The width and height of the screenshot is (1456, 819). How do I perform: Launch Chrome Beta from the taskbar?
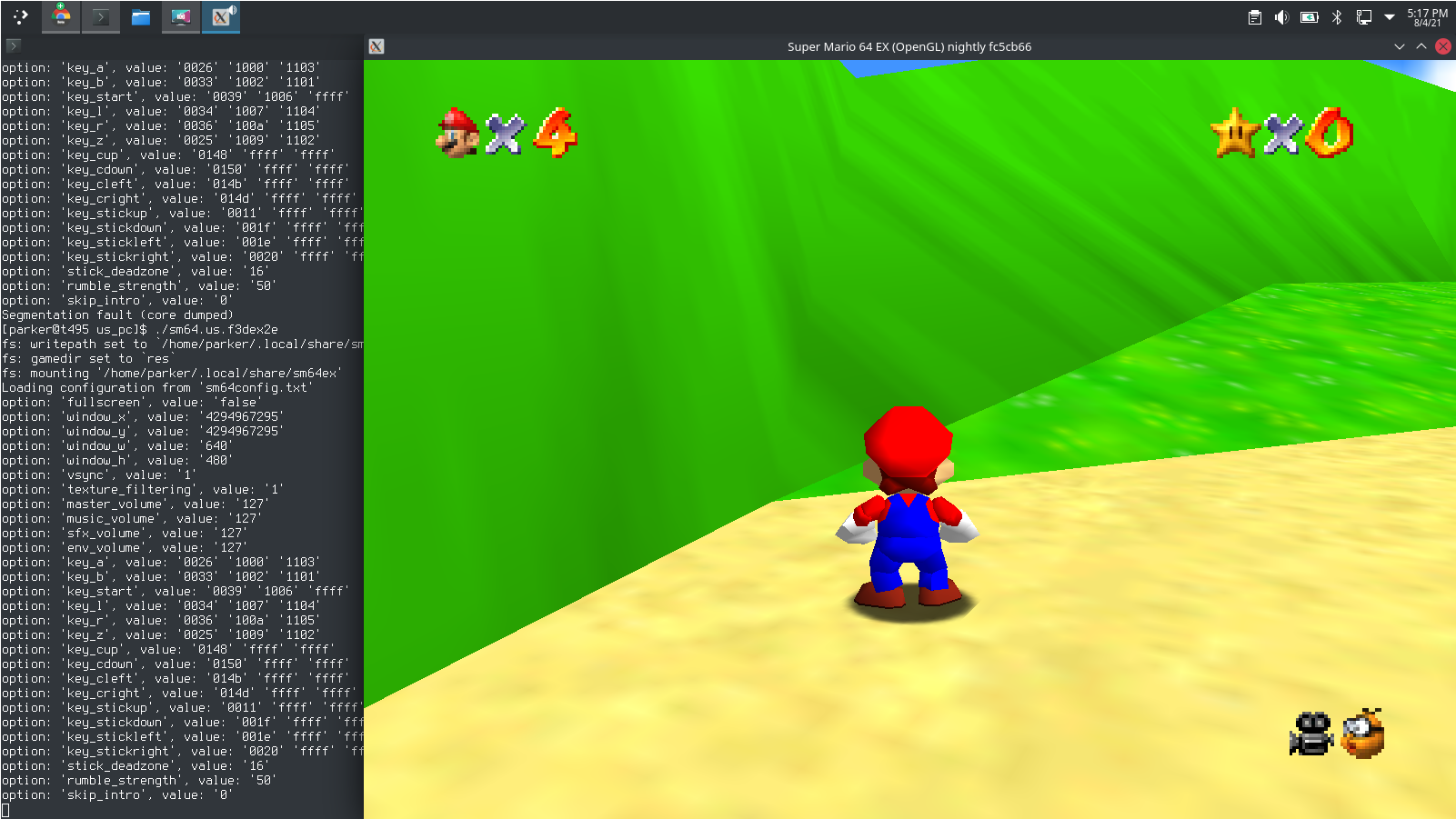[x=61, y=16]
